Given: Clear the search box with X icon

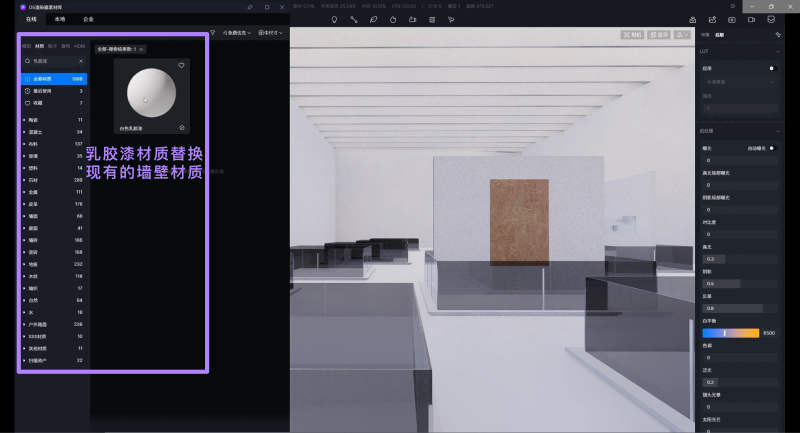Looking at the screenshot, I should pos(81,61).
